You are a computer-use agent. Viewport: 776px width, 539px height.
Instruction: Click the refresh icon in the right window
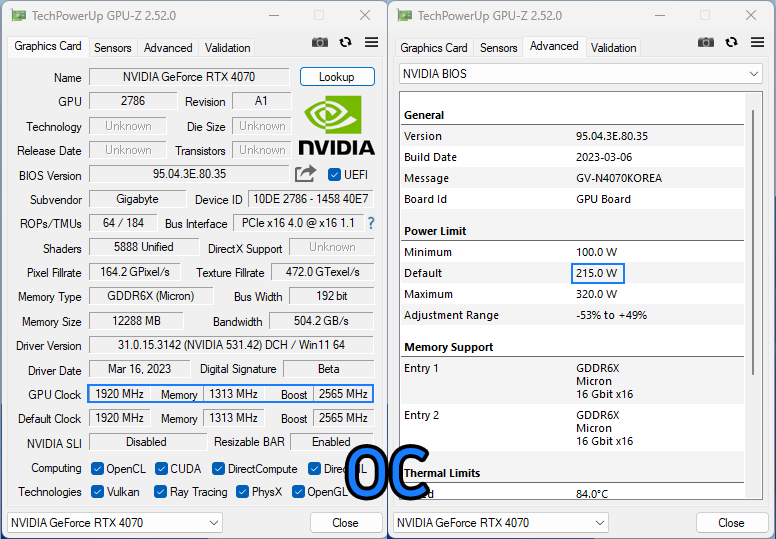pyautogui.click(x=731, y=43)
